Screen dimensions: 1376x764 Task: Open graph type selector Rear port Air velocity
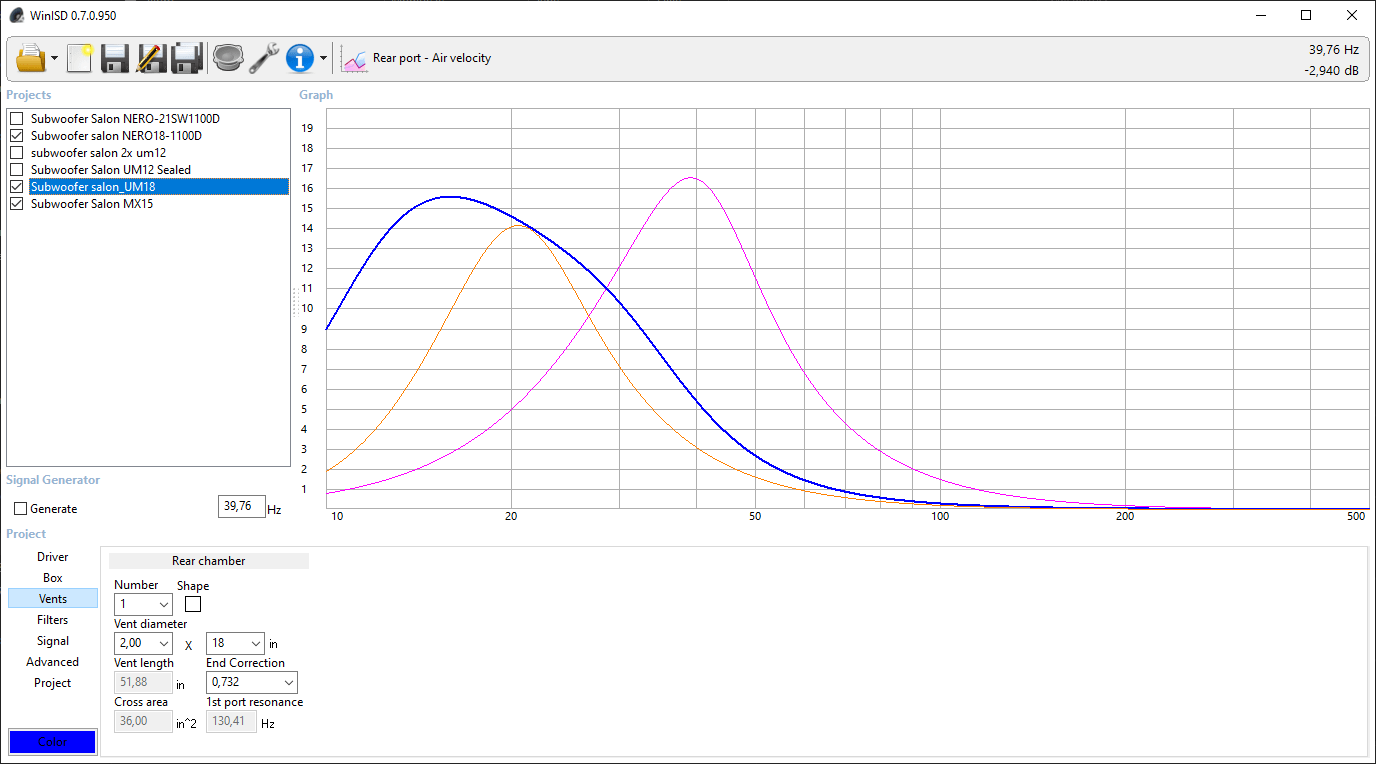417,59
